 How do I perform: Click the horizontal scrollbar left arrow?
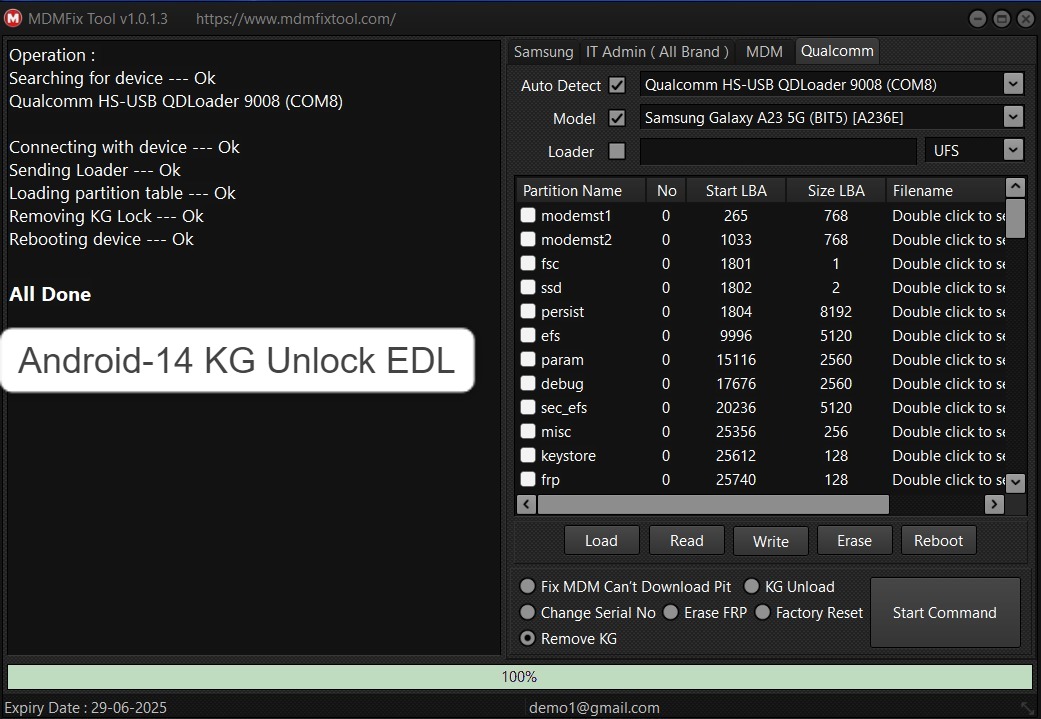click(525, 504)
